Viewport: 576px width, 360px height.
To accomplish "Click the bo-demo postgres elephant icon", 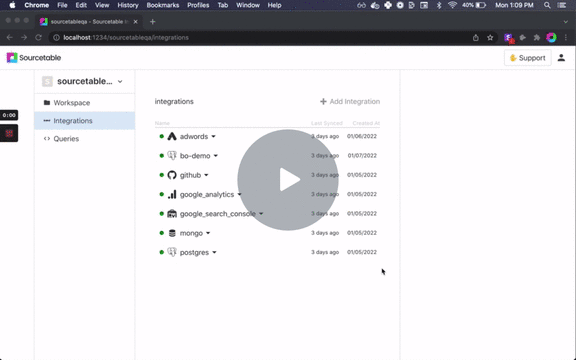I will [172, 155].
